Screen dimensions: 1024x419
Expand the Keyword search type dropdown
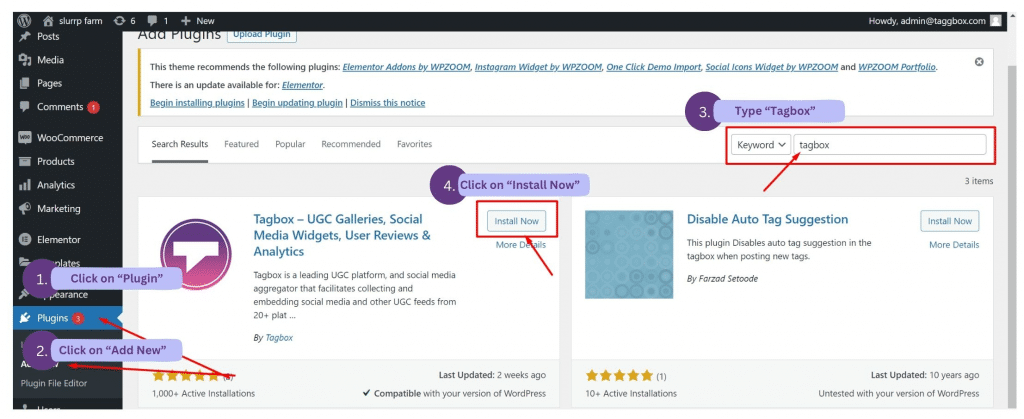(761, 145)
